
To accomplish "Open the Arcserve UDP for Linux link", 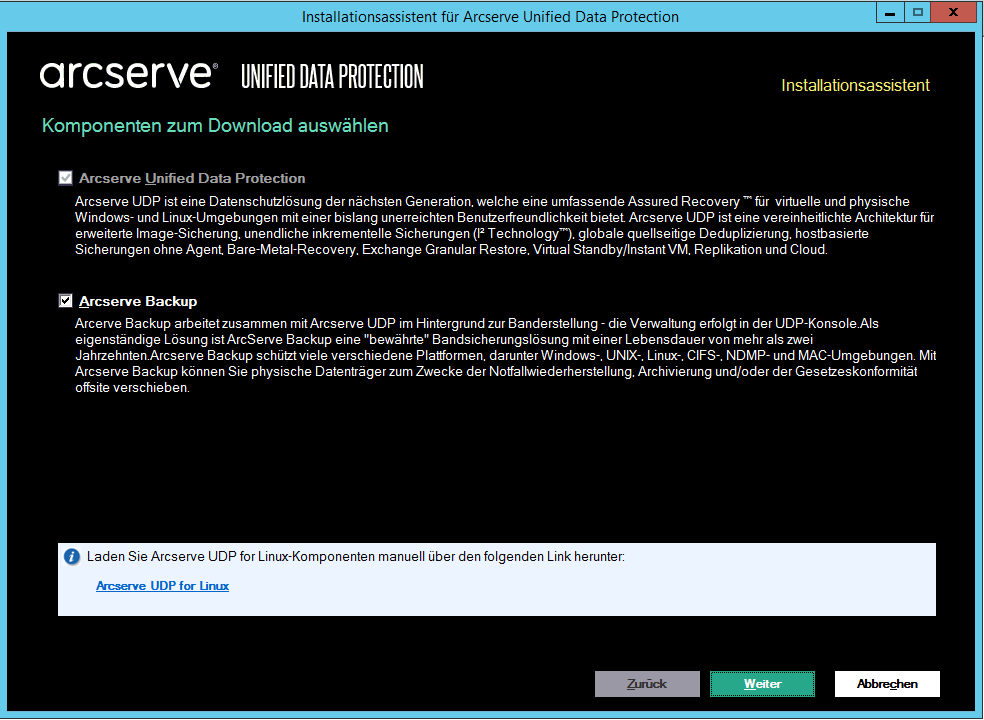I will point(163,586).
